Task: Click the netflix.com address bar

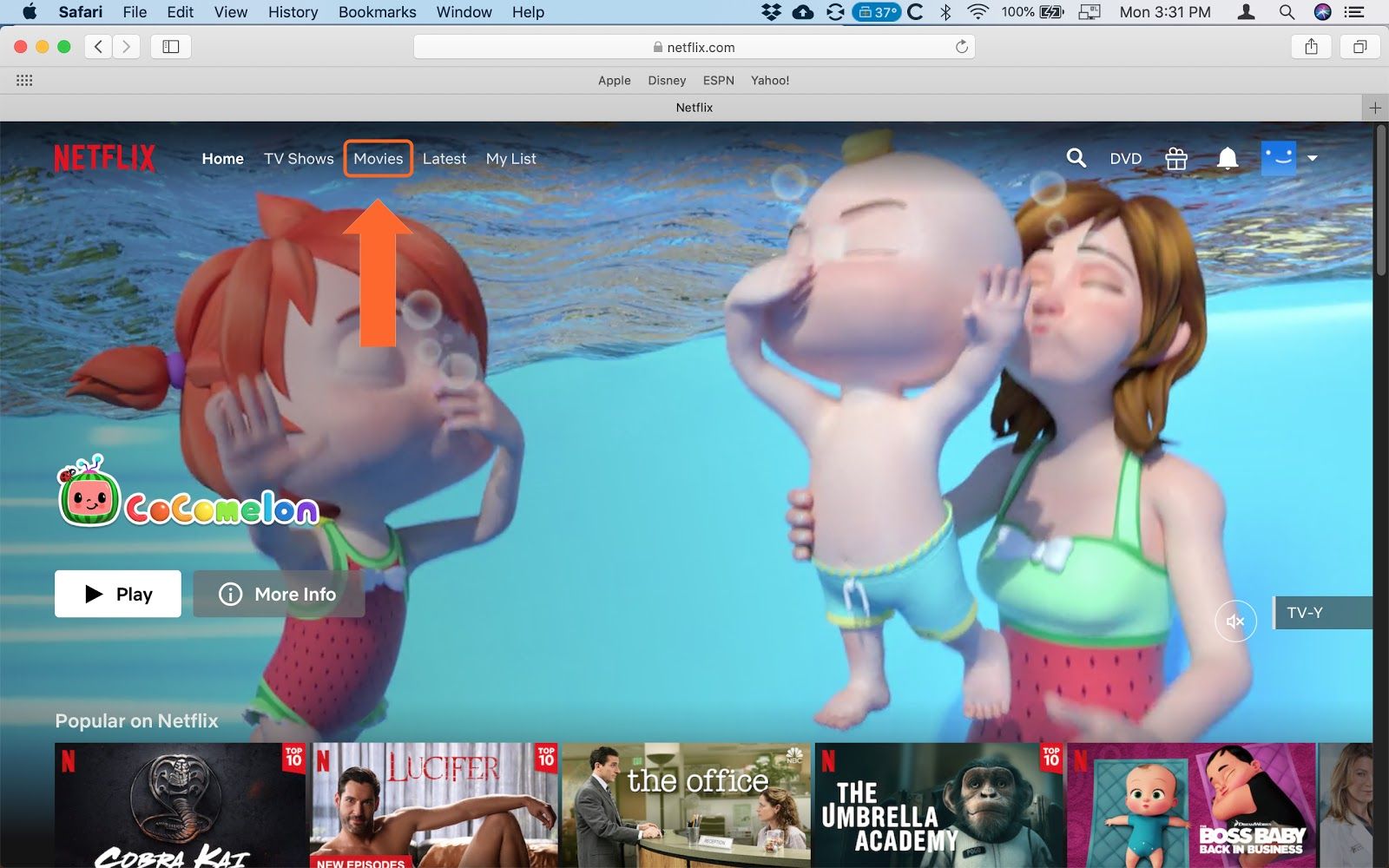Action: click(694, 47)
